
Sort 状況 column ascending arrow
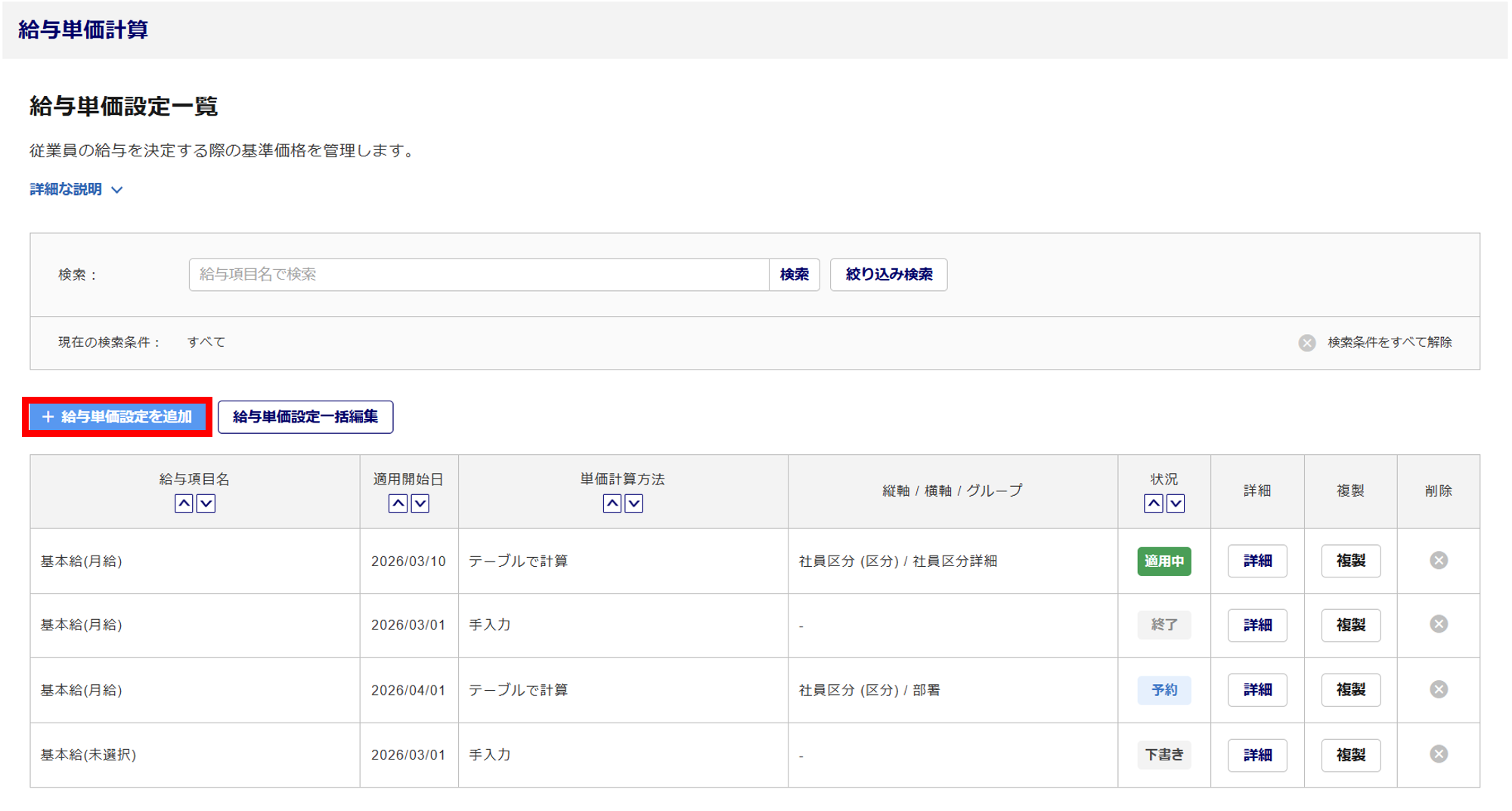[x=1153, y=503]
